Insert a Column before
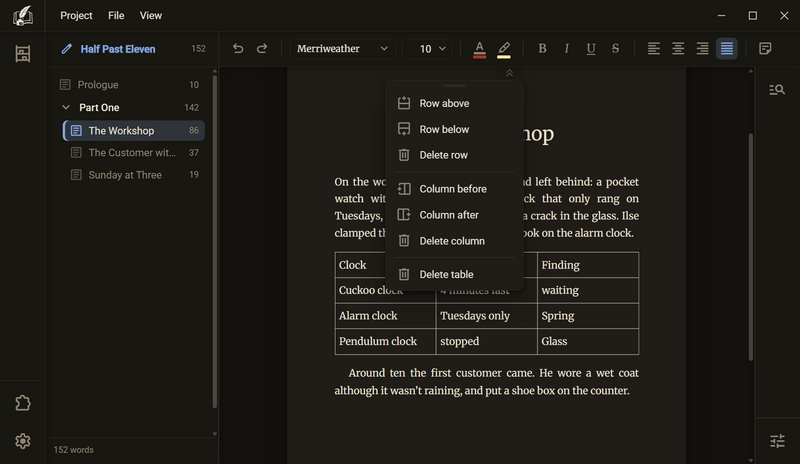Viewport: 800px width, 464px height. 454,189
